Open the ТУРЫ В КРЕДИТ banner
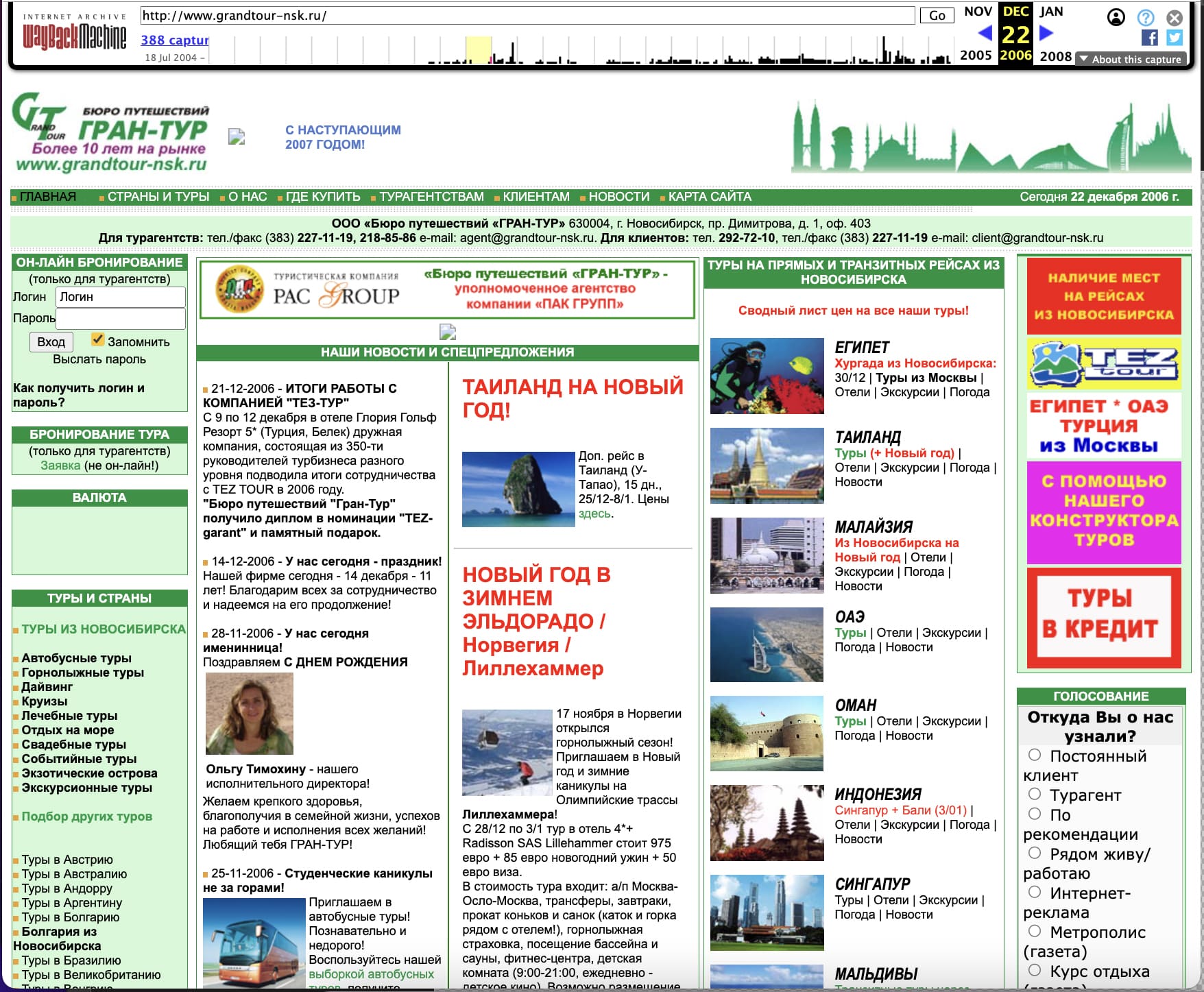This screenshot has width=1204, height=992. click(x=1103, y=618)
